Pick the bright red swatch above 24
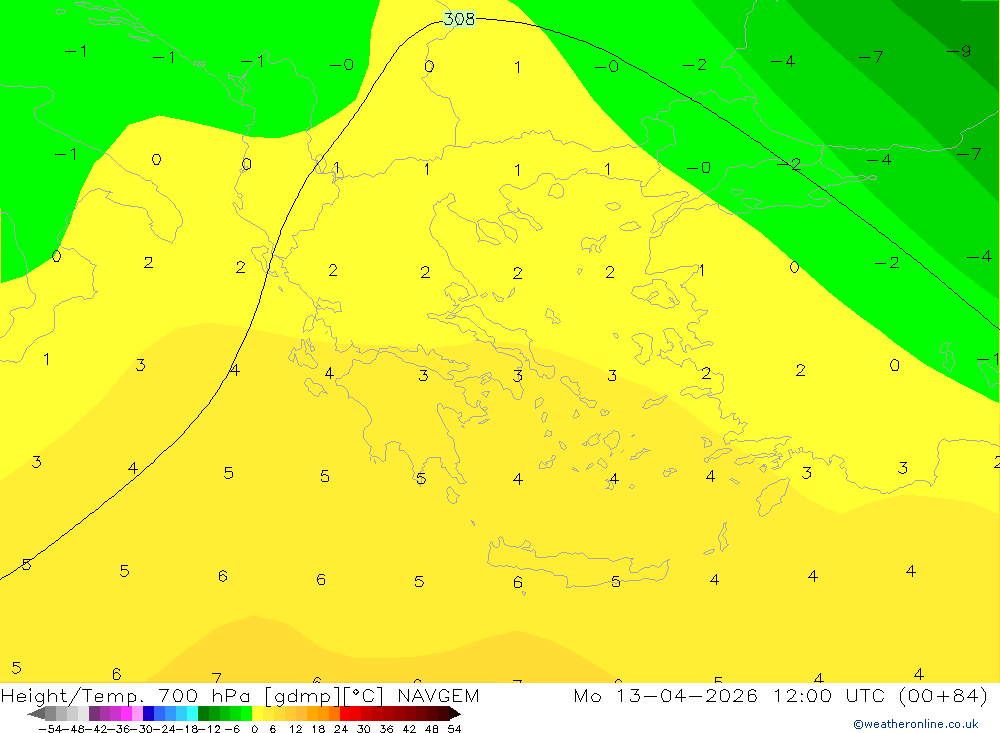1000x733 pixels. [345, 714]
